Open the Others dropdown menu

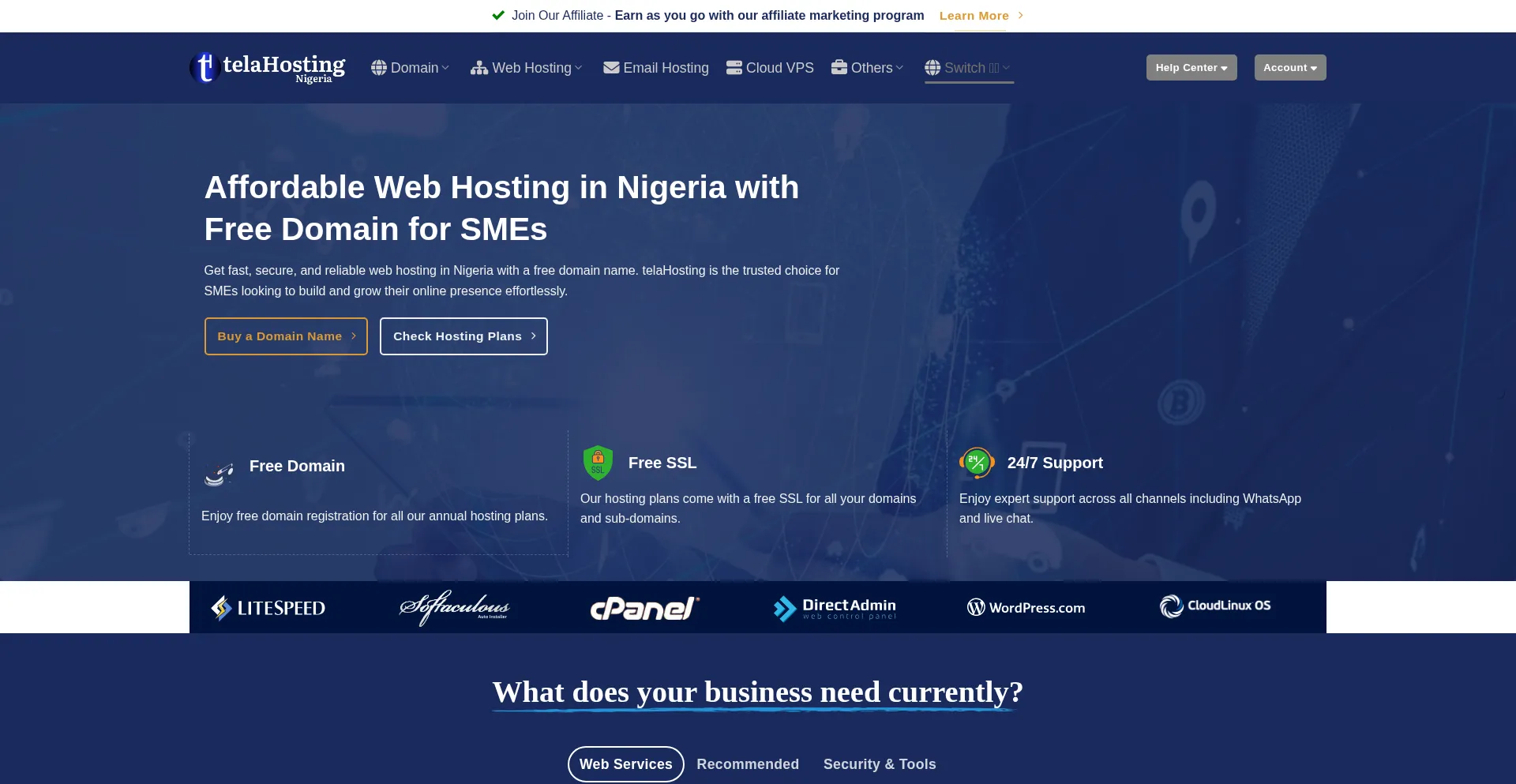tap(867, 68)
